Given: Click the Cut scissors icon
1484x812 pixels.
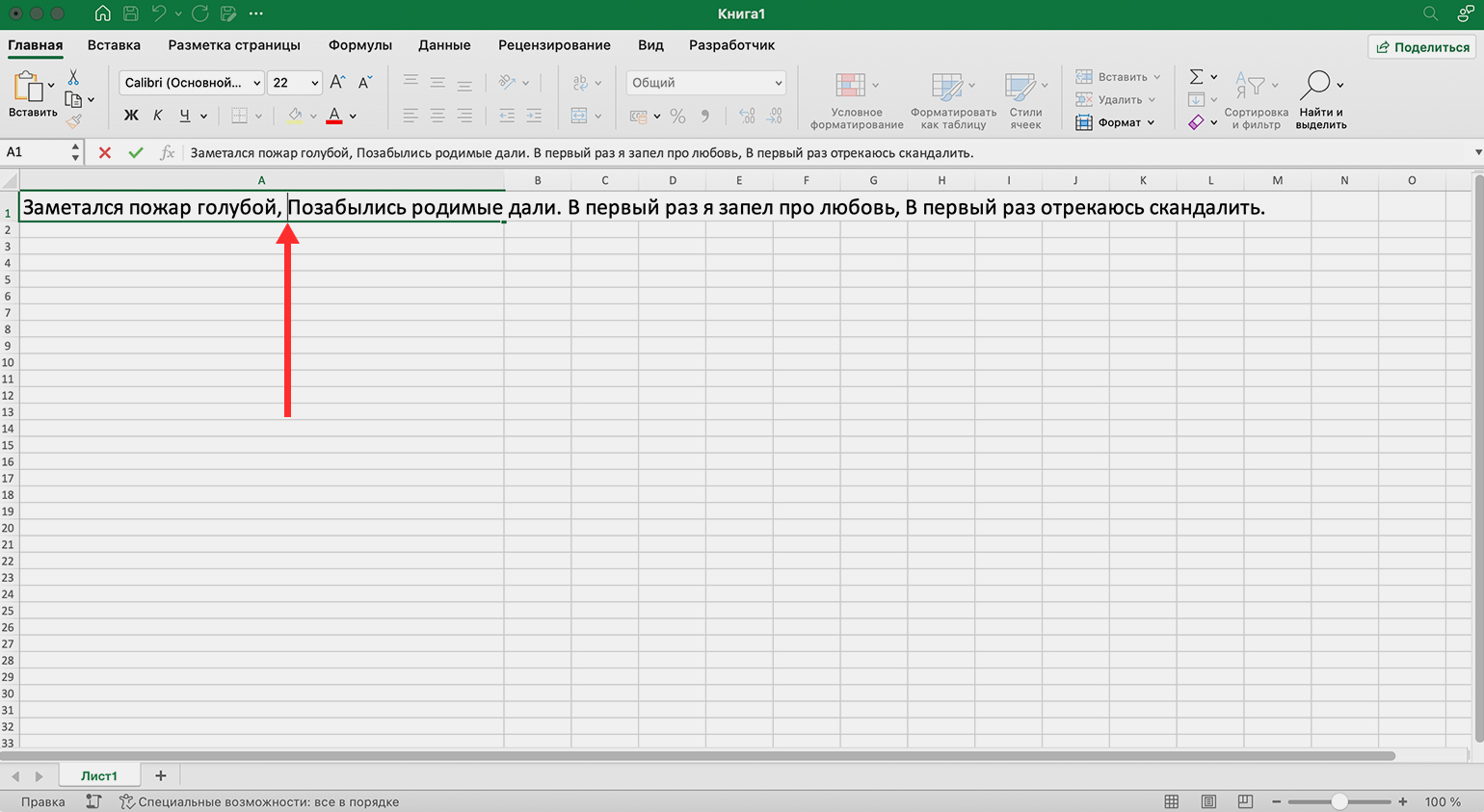Looking at the screenshot, I should (x=73, y=78).
